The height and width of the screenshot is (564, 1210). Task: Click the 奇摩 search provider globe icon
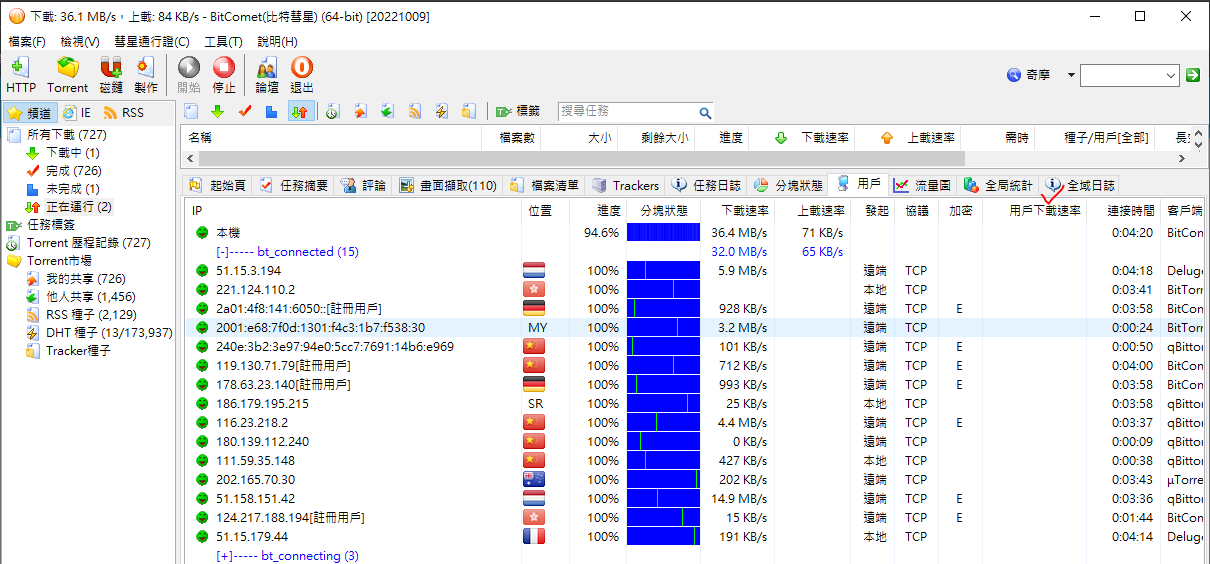click(1014, 75)
